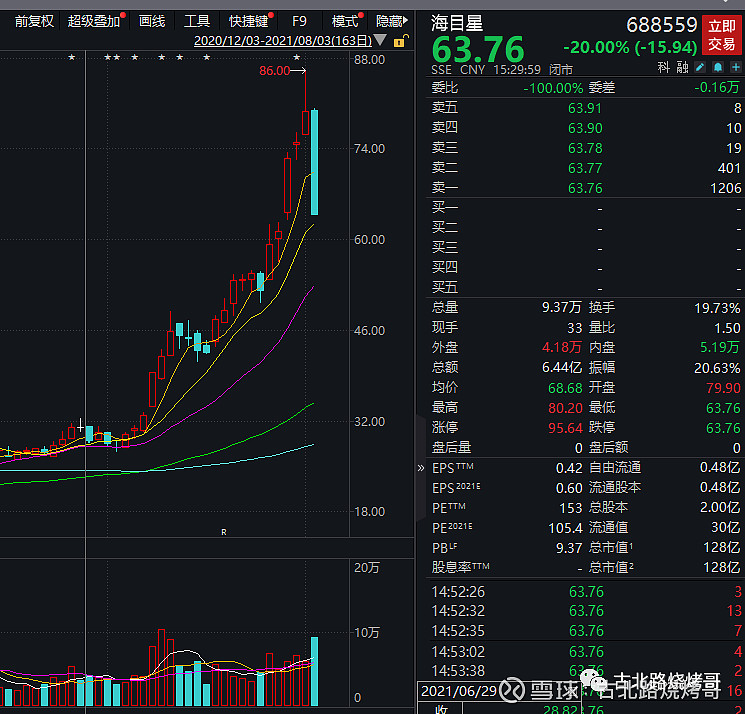The width and height of the screenshot is (745, 714).
Task: Click the 总额 value 6.44亿
Action: (x=562, y=368)
